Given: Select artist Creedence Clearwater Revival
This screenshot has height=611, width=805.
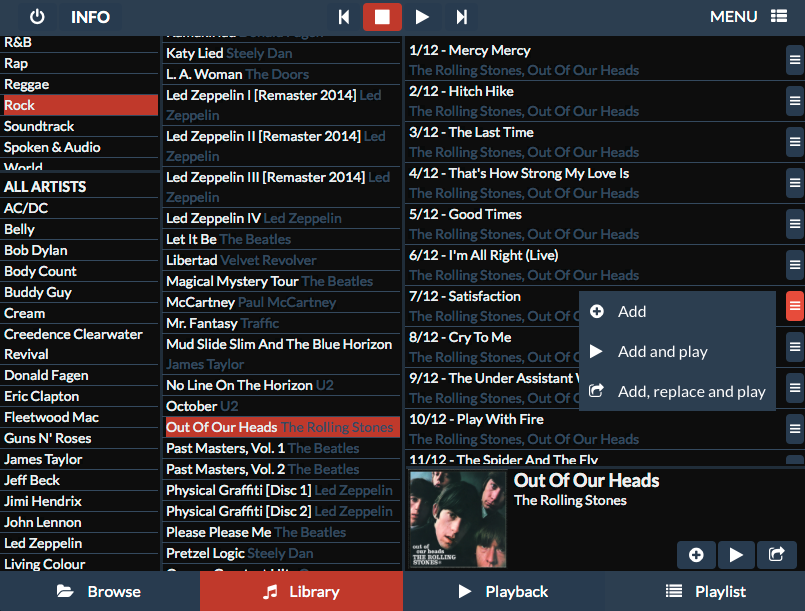Looking at the screenshot, I should 79,344.
